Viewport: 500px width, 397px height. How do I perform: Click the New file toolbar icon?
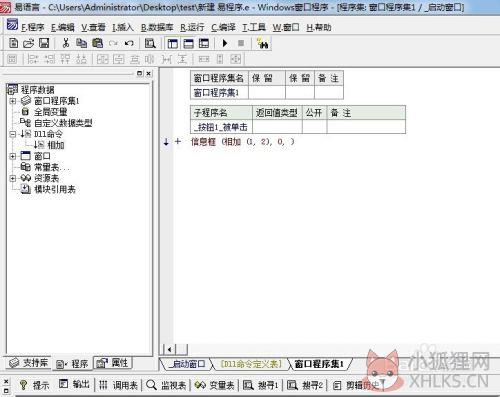pos(14,43)
